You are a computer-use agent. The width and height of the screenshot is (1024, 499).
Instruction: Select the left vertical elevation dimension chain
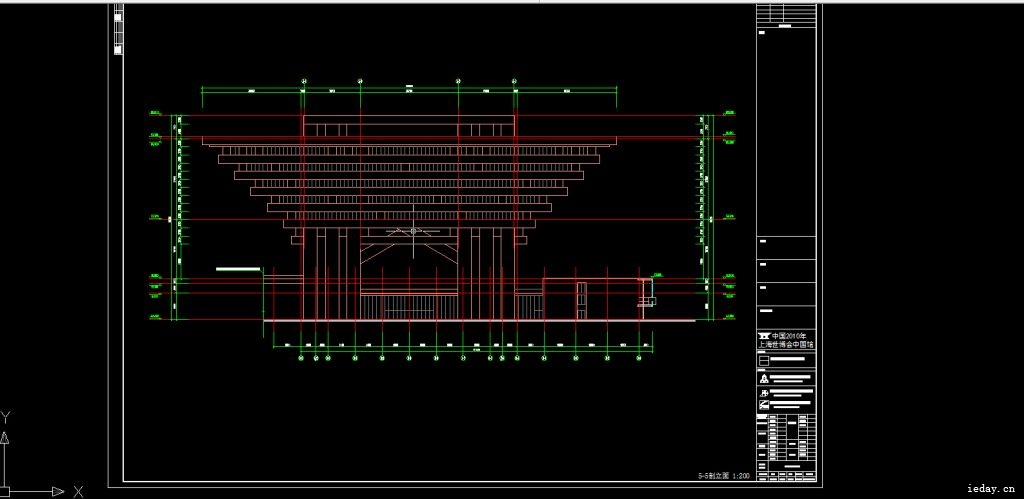click(179, 218)
